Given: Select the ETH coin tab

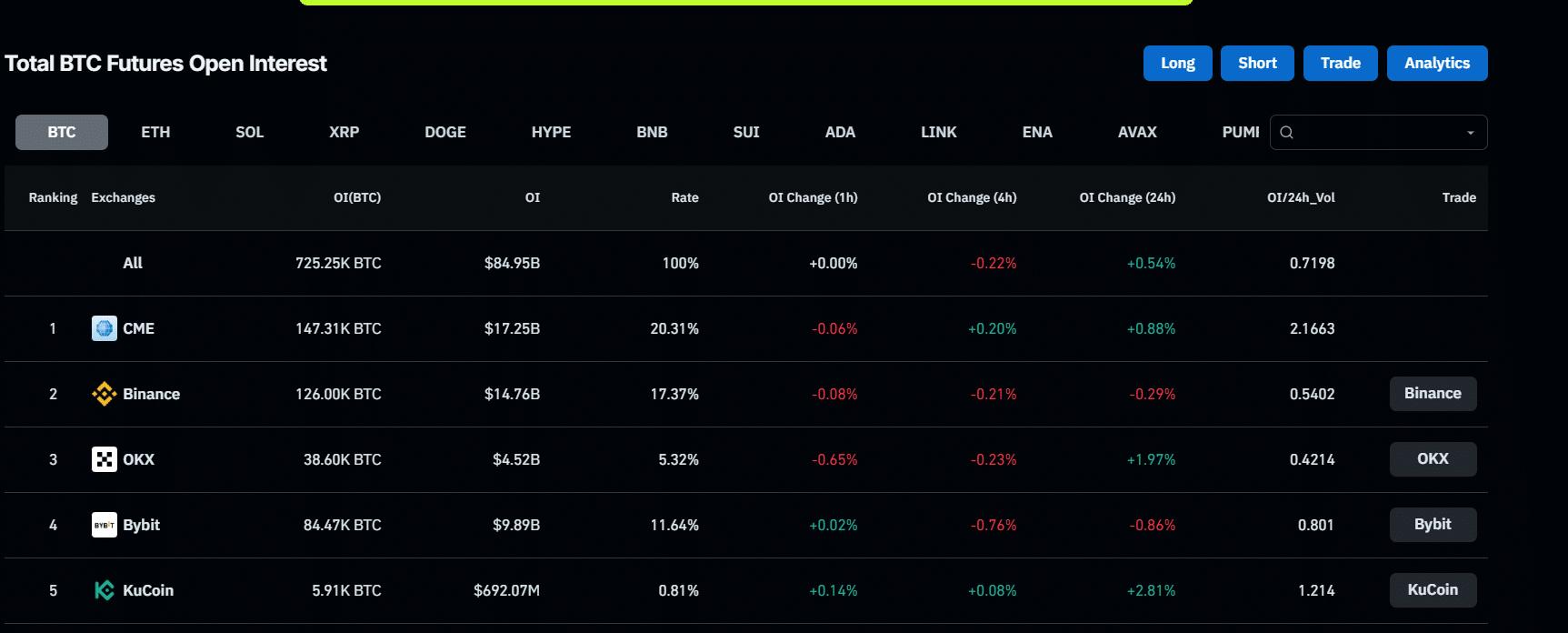Looking at the screenshot, I should [155, 132].
